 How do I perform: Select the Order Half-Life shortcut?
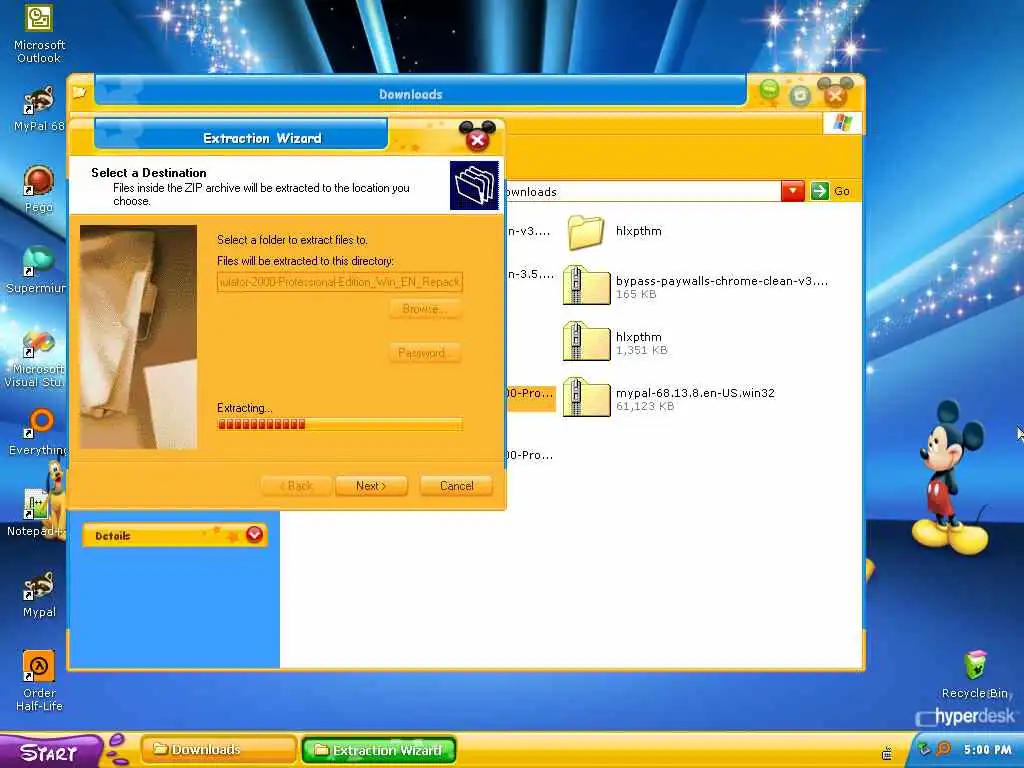click(x=39, y=681)
